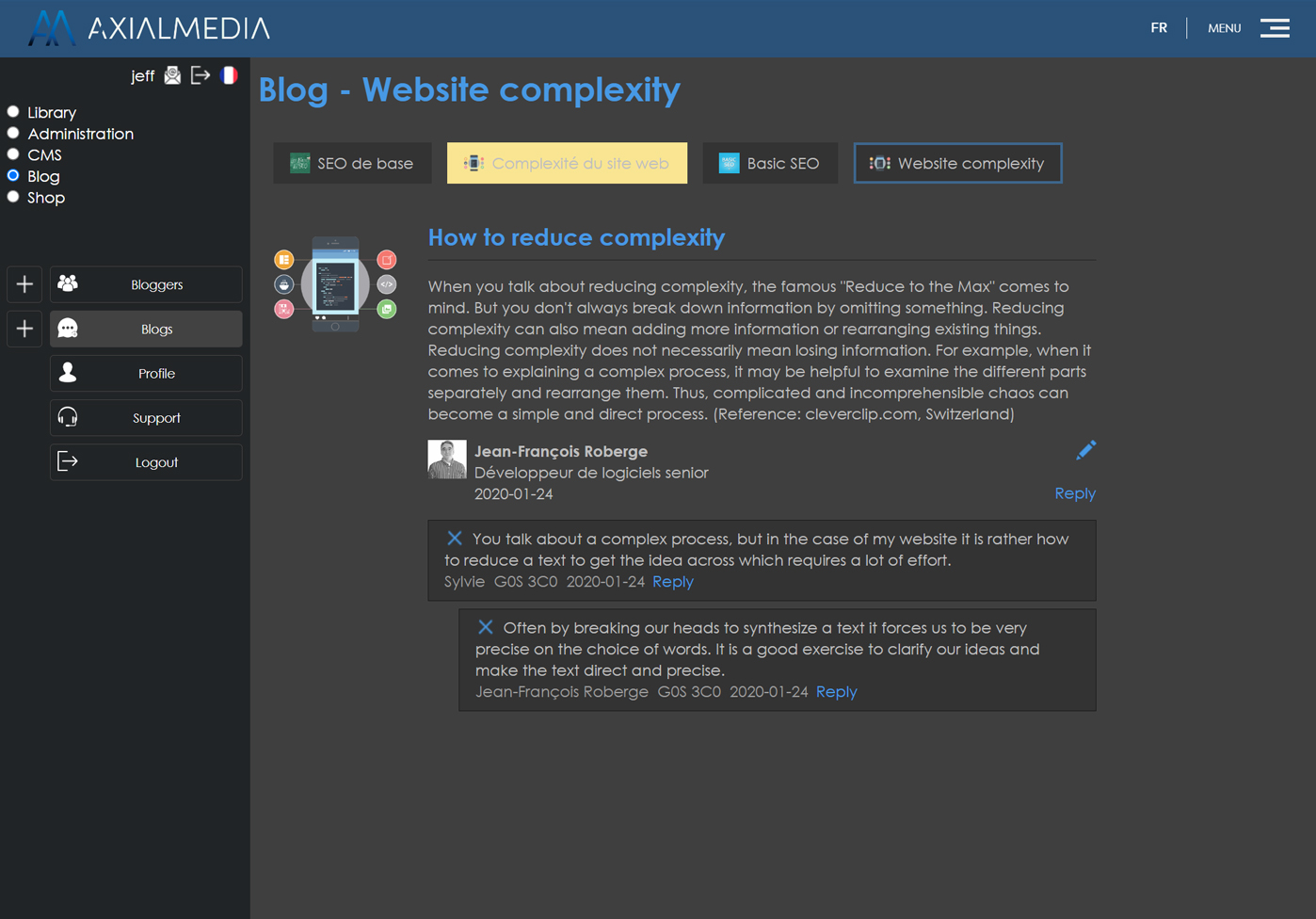The width and height of the screenshot is (1316, 919).
Task: Click the logout arrow icon beside username
Action: pos(201,75)
